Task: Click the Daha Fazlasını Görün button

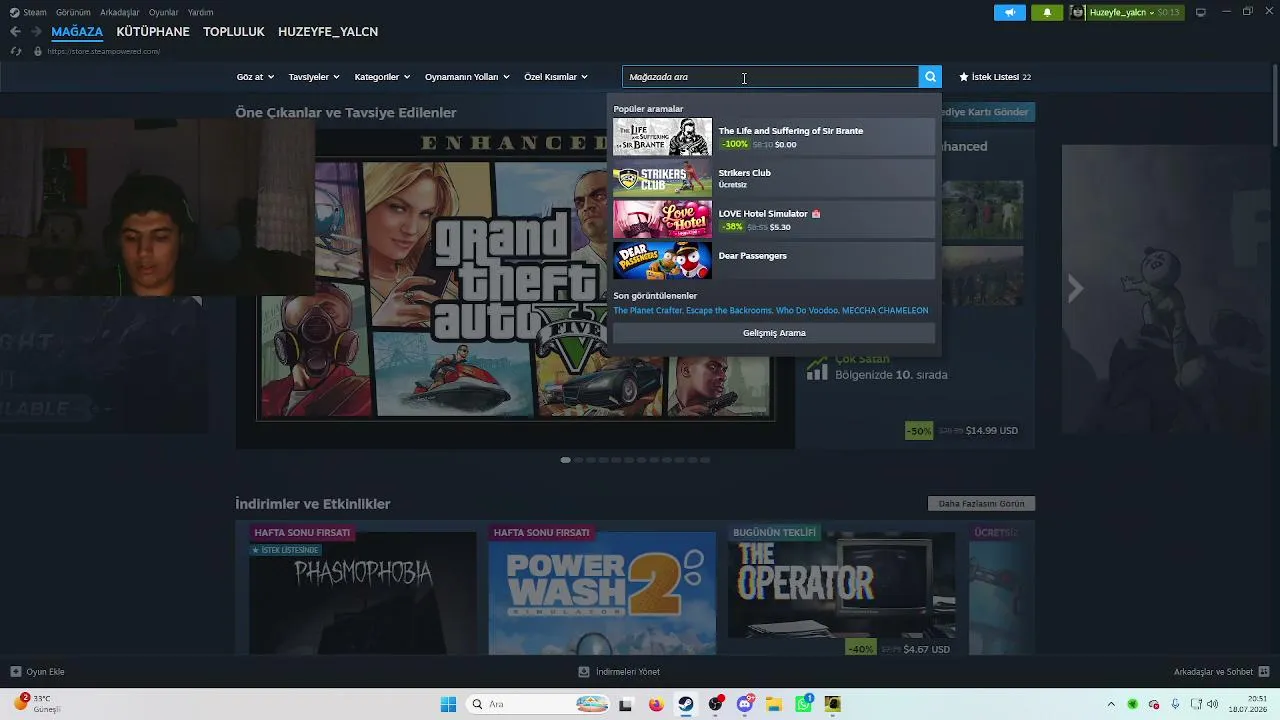Action: pyautogui.click(x=981, y=503)
